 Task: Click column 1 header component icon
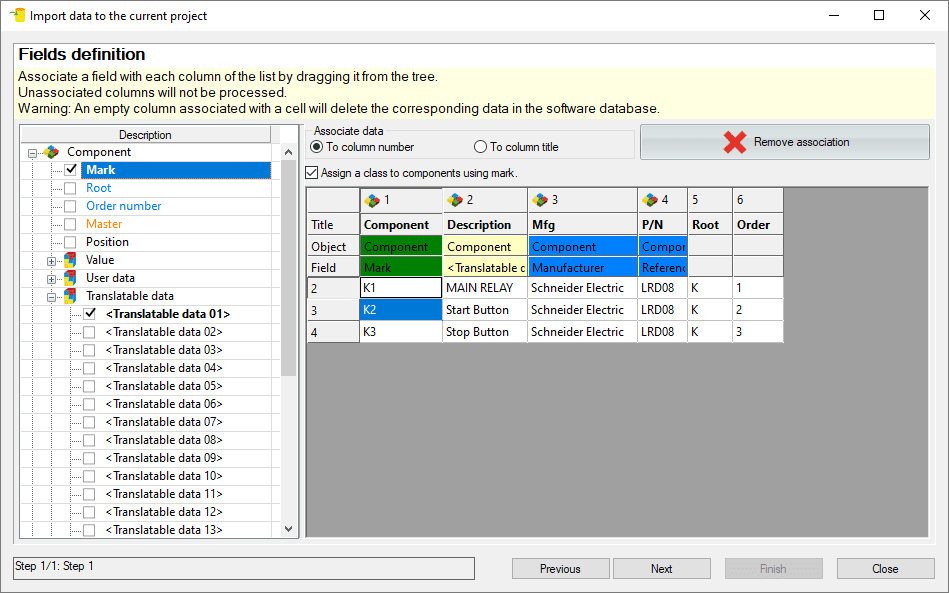(x=372, y=200)
